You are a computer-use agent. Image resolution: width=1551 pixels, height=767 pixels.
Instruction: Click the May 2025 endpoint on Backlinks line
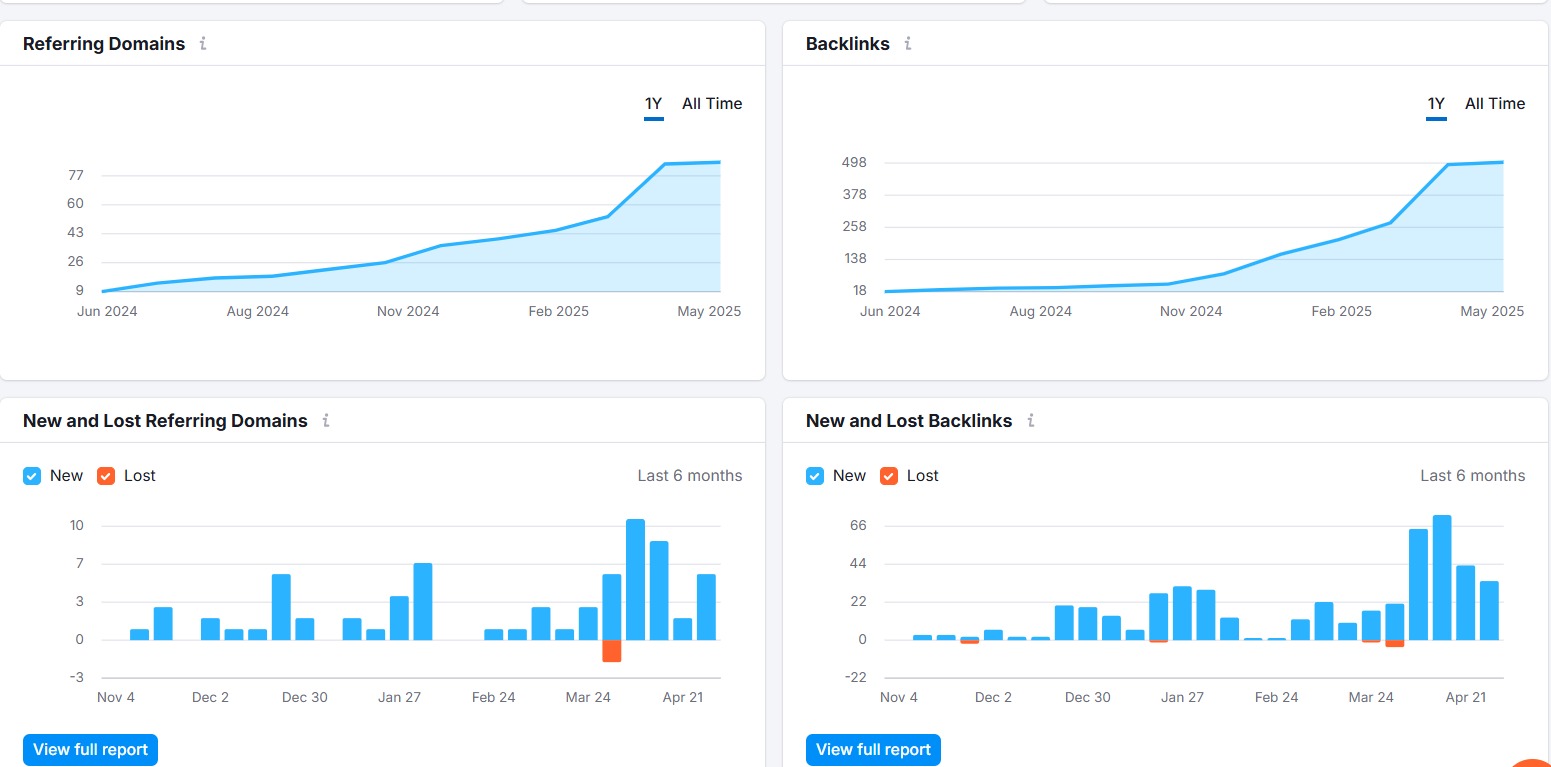(x=1502, y=162)
